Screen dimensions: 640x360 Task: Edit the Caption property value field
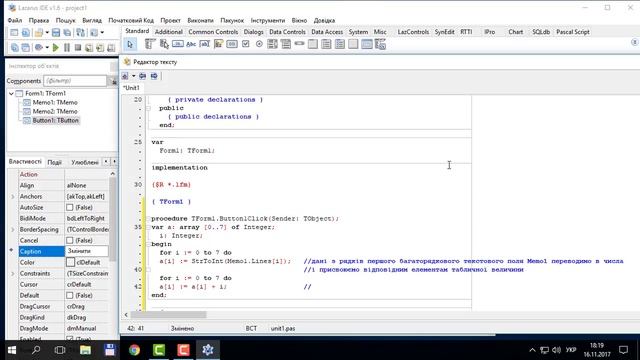[87, 251]
